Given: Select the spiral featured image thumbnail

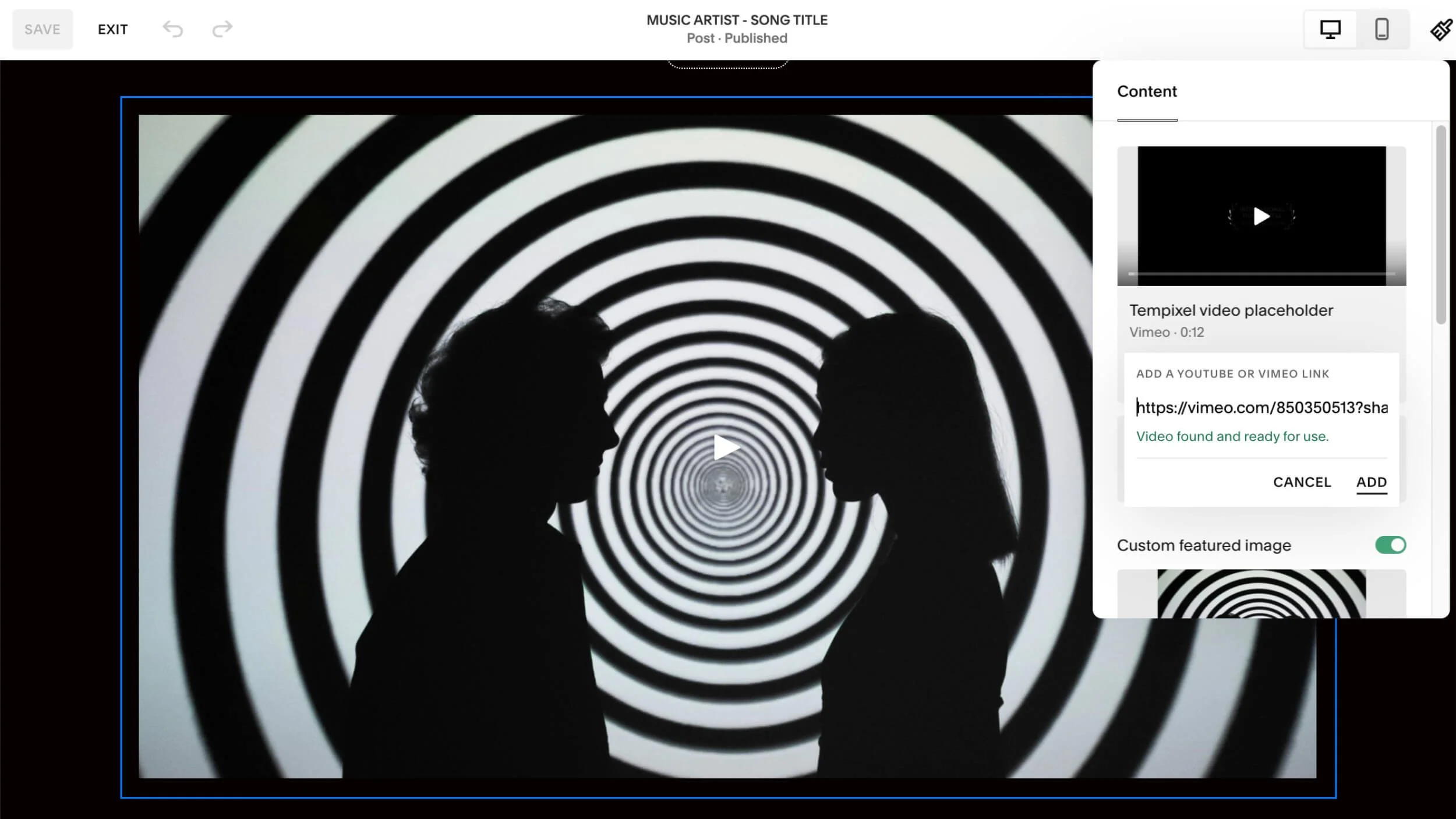Looking at the screenshot, I should point(1261,593).
